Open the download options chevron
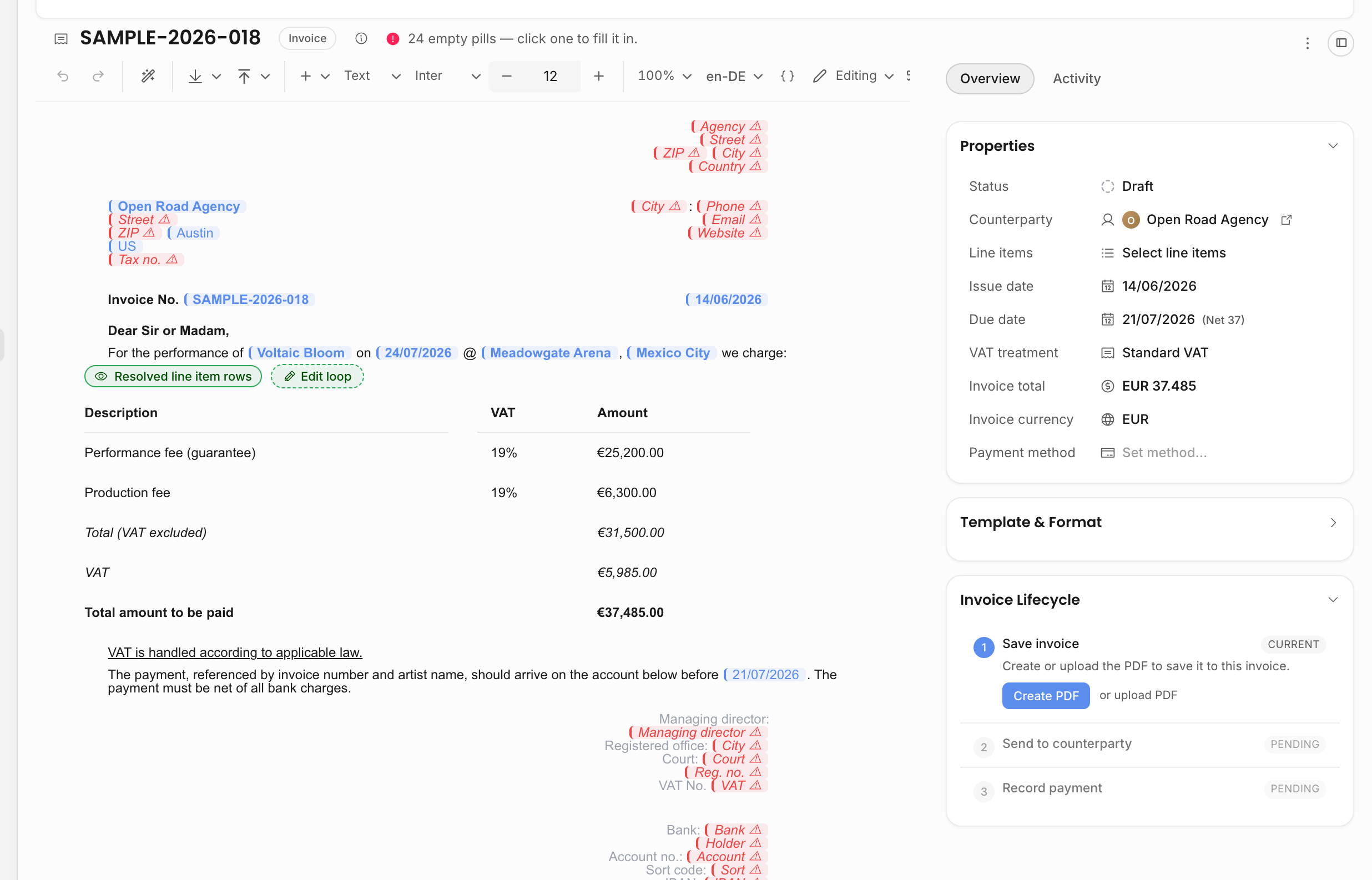This screenshot has height=880, width=1372. click(216, 77)
